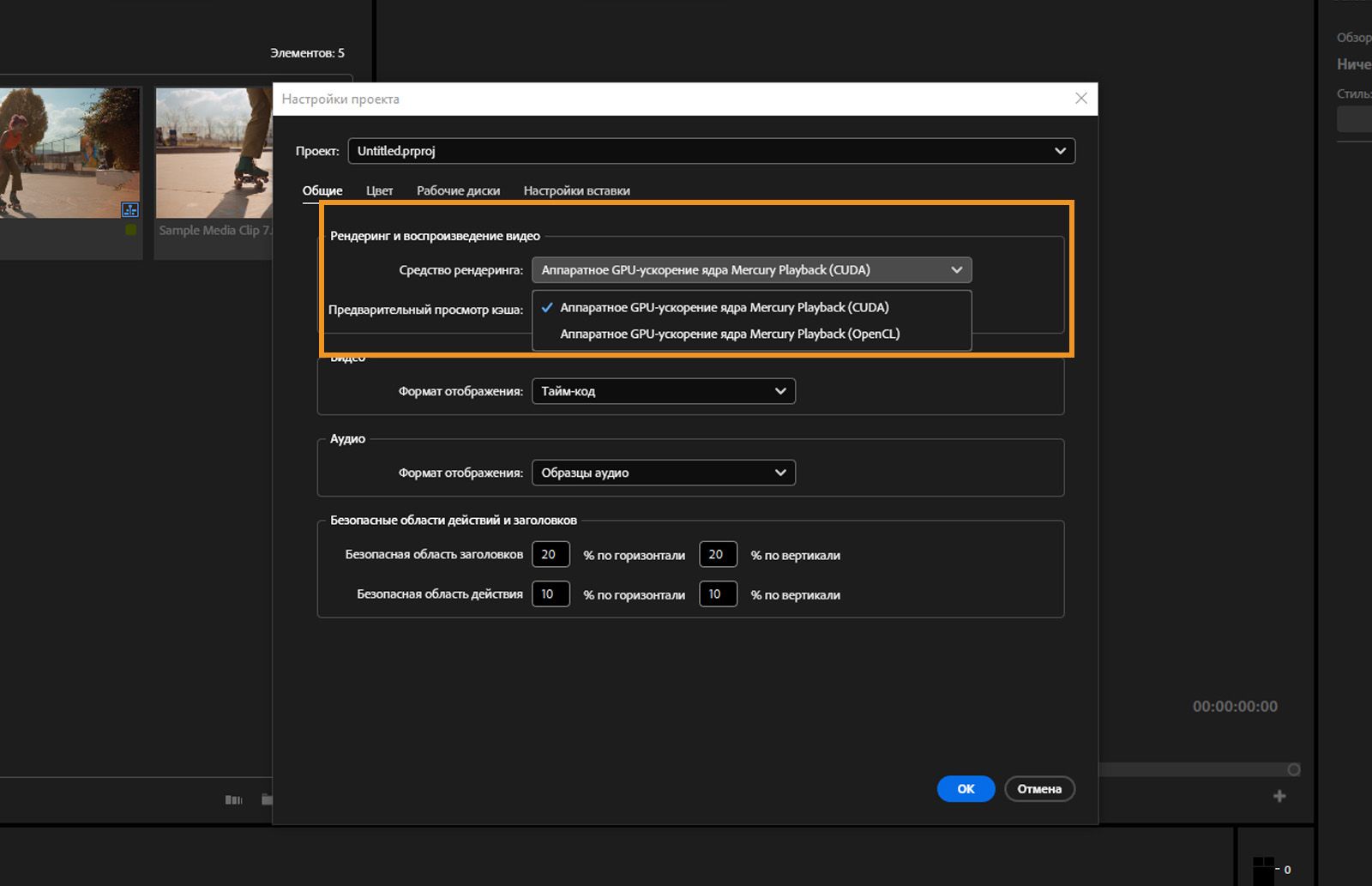Image resolution: width=1372 pixels, height=886 pixels.
Task: Open audio Формат отображения Образцы аудио dropdown
Action: pos(664,473)
